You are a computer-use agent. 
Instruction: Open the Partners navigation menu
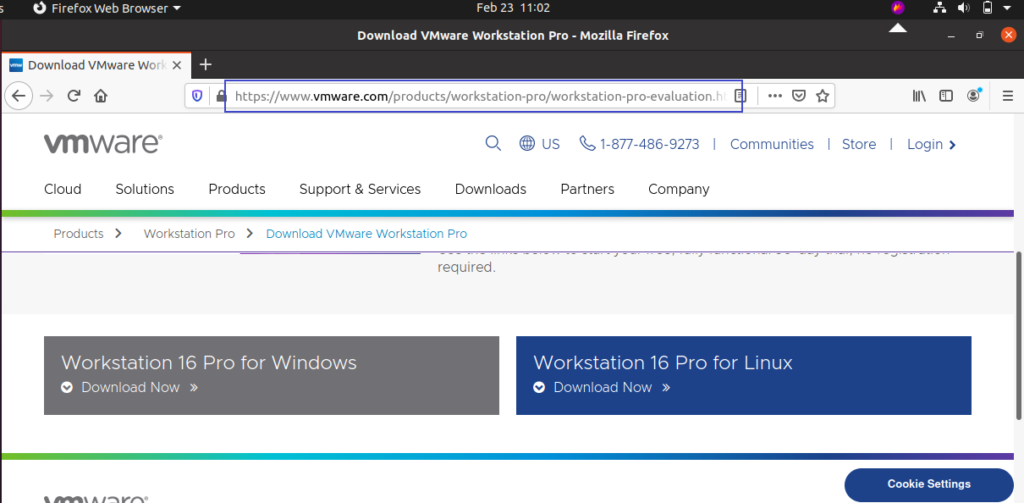tap(587, 189)
